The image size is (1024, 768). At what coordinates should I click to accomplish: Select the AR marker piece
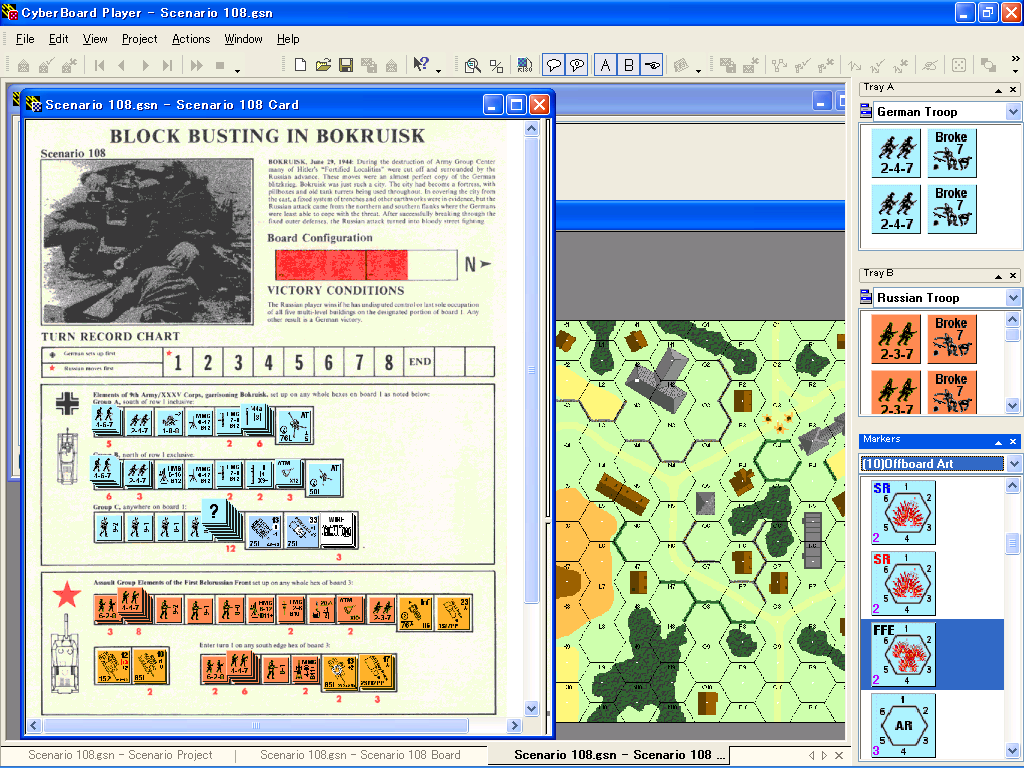904,725
